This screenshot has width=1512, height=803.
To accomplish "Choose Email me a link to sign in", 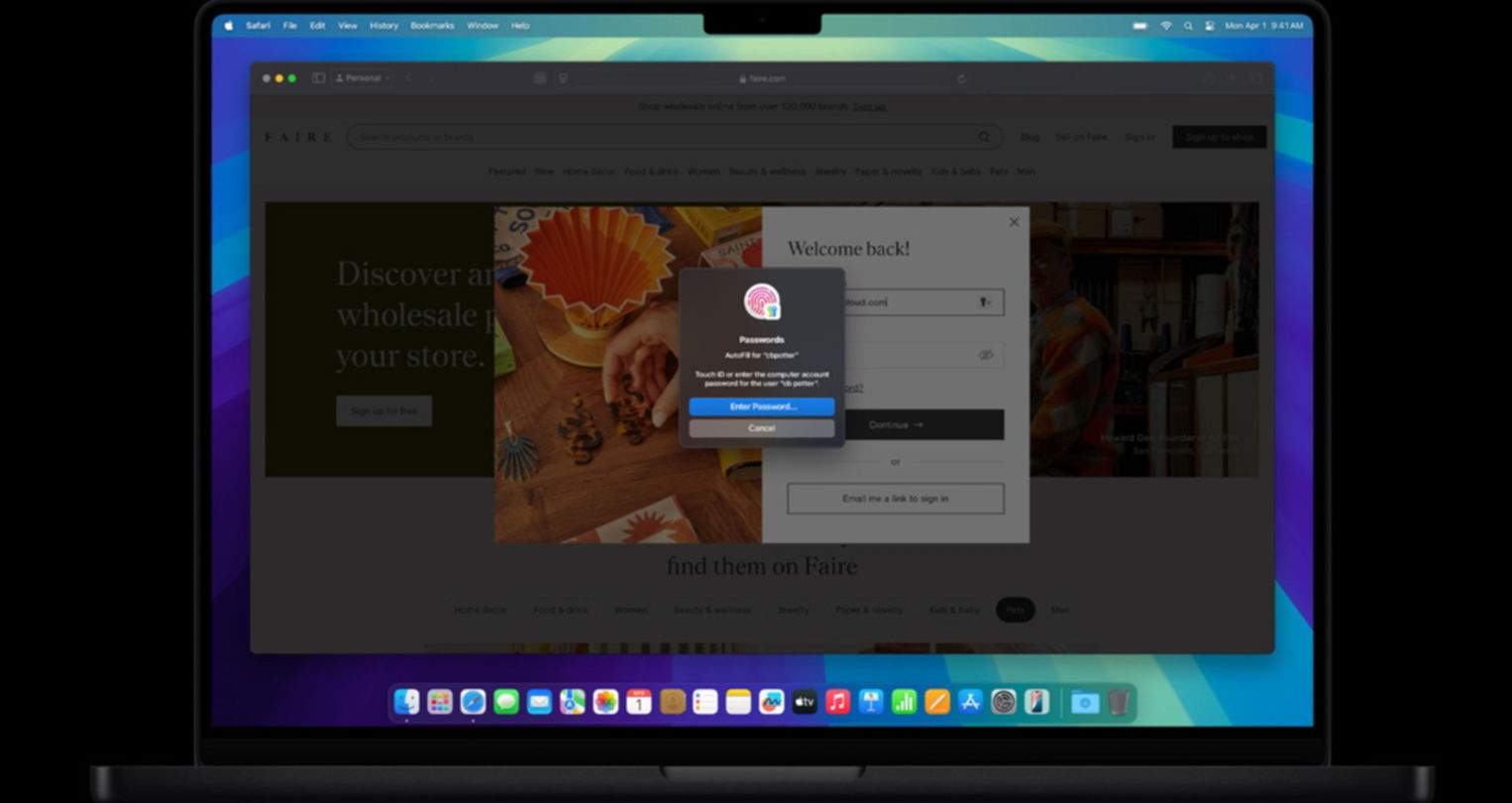I will click(894, 499).
